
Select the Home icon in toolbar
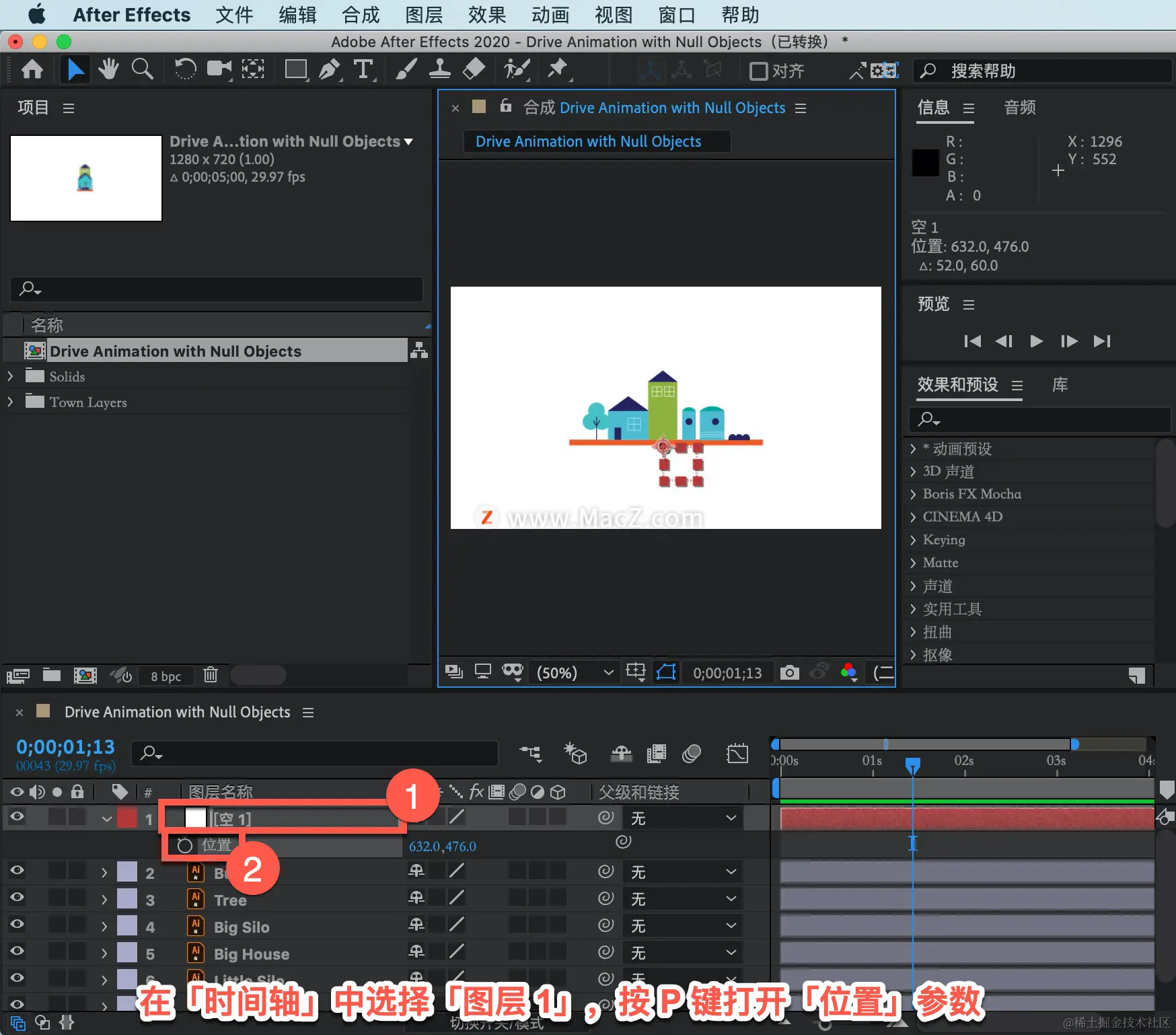click(32, 69)
